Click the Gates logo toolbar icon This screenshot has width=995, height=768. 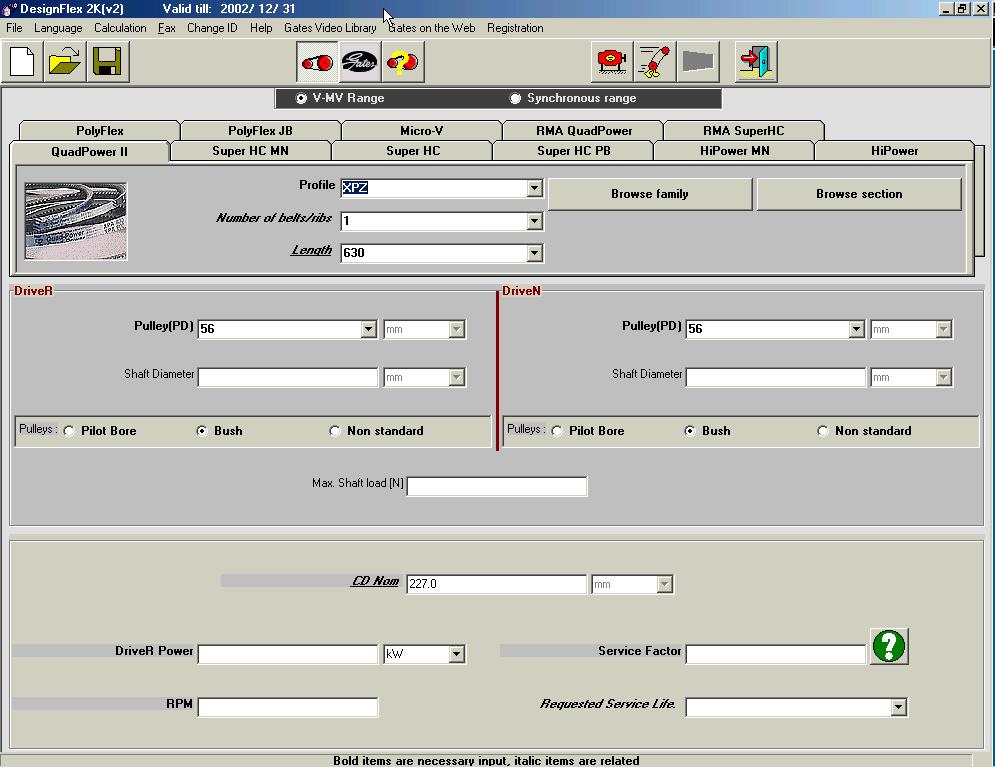[x=359, y=62]
